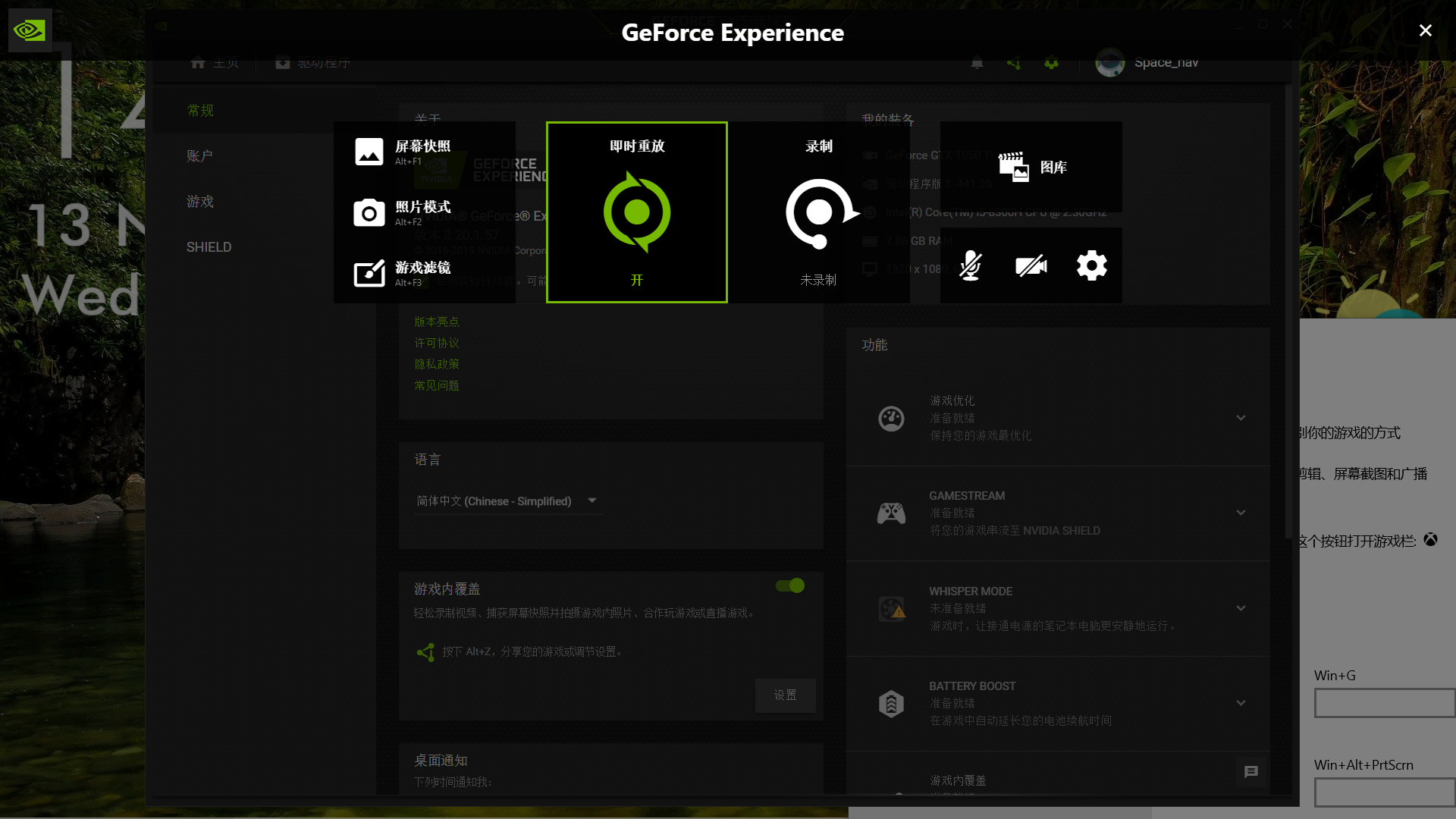
Task: Go to 主页 home tab
Action: point(215,63)
